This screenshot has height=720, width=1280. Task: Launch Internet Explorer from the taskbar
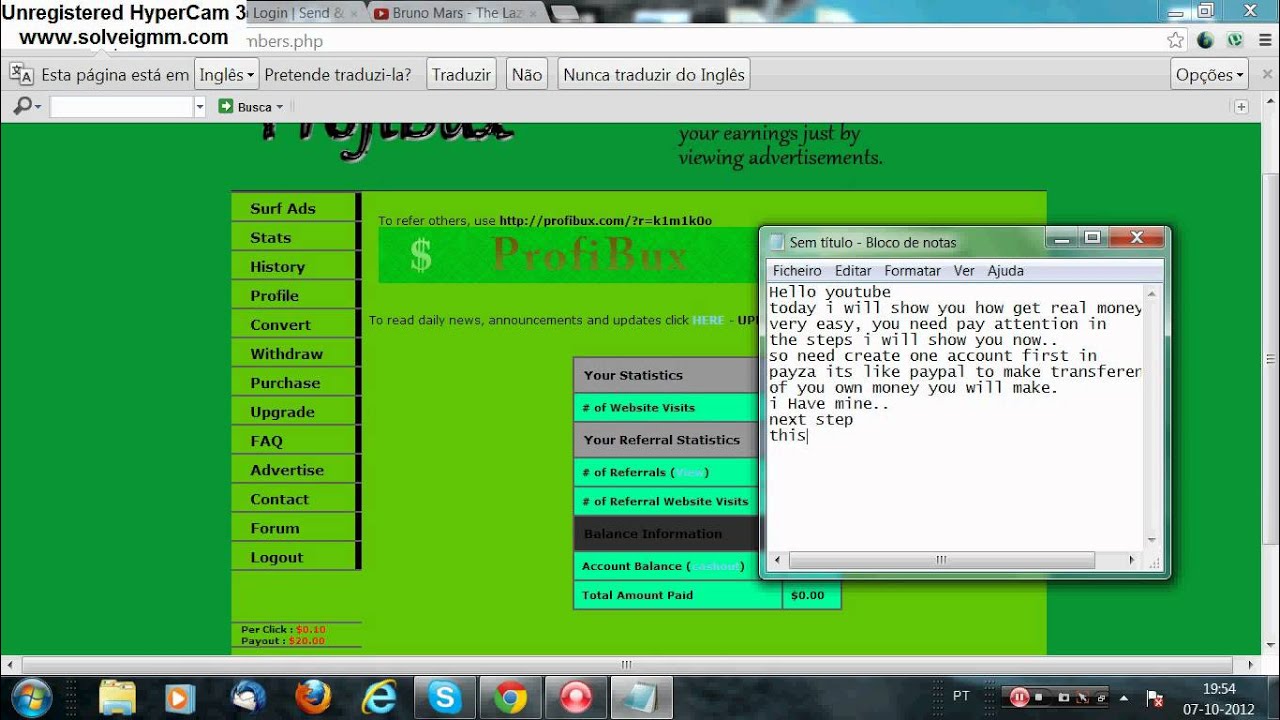pyautogui.click(x=379, y=697)
